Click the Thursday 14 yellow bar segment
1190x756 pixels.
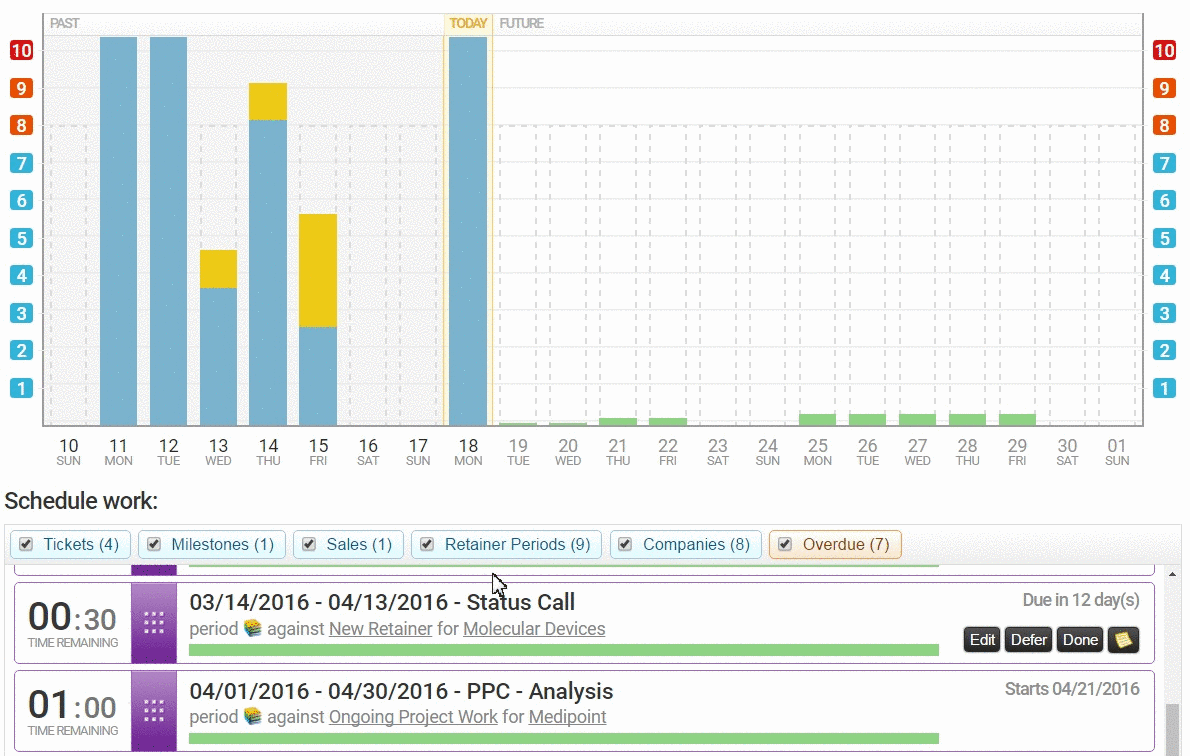click(268, 101)
